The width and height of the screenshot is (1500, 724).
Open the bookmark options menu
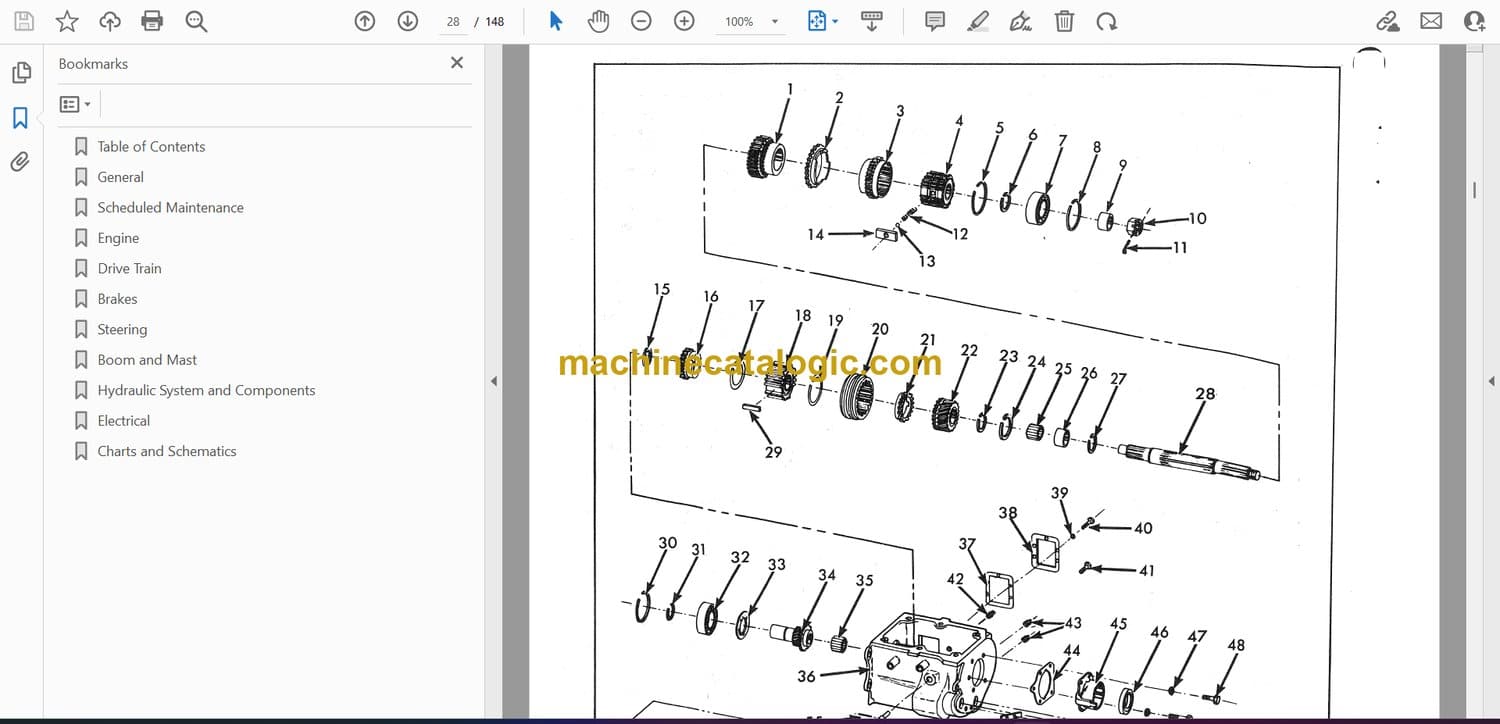[x=75, y=104]
